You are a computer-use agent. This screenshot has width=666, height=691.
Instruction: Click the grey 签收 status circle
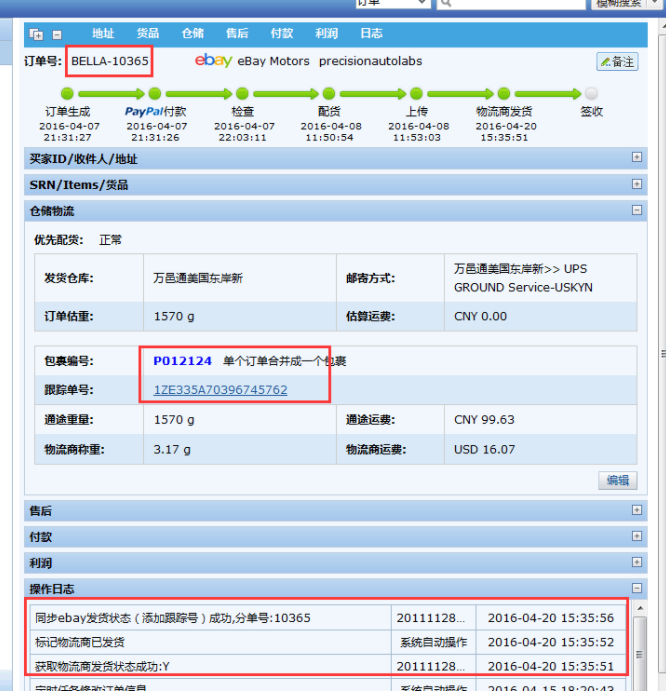(x=591, y=94)
